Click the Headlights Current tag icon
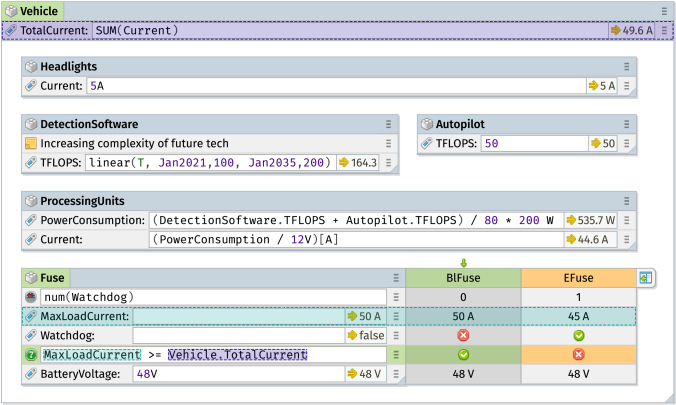This screenshot has height=405, width=676. 31,85
